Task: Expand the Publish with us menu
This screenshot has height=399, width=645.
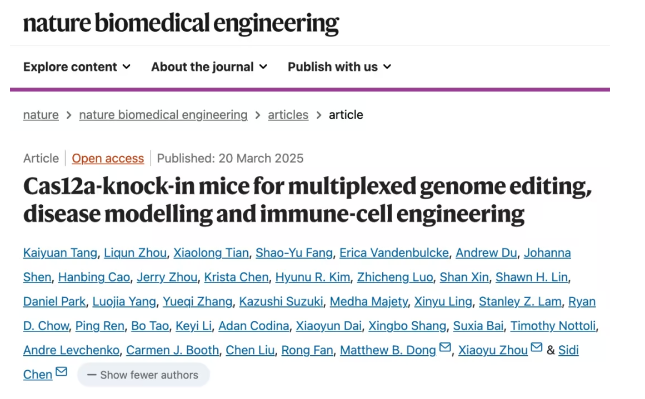Action: [x=339, y=67]
